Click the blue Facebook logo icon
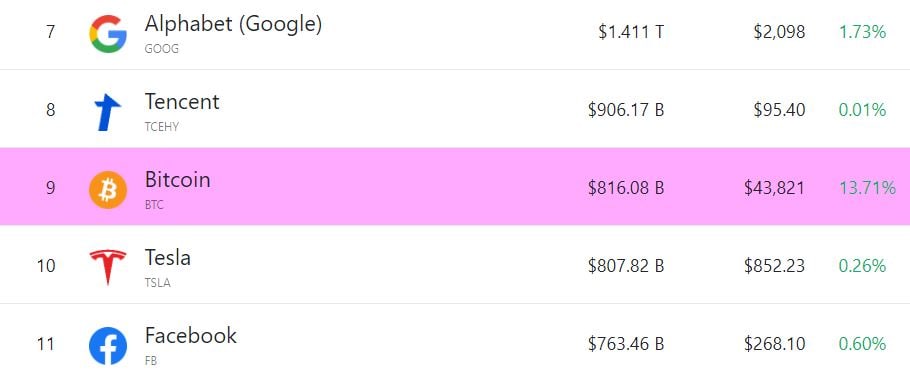 pyautogui.click(x=108, y=346)
